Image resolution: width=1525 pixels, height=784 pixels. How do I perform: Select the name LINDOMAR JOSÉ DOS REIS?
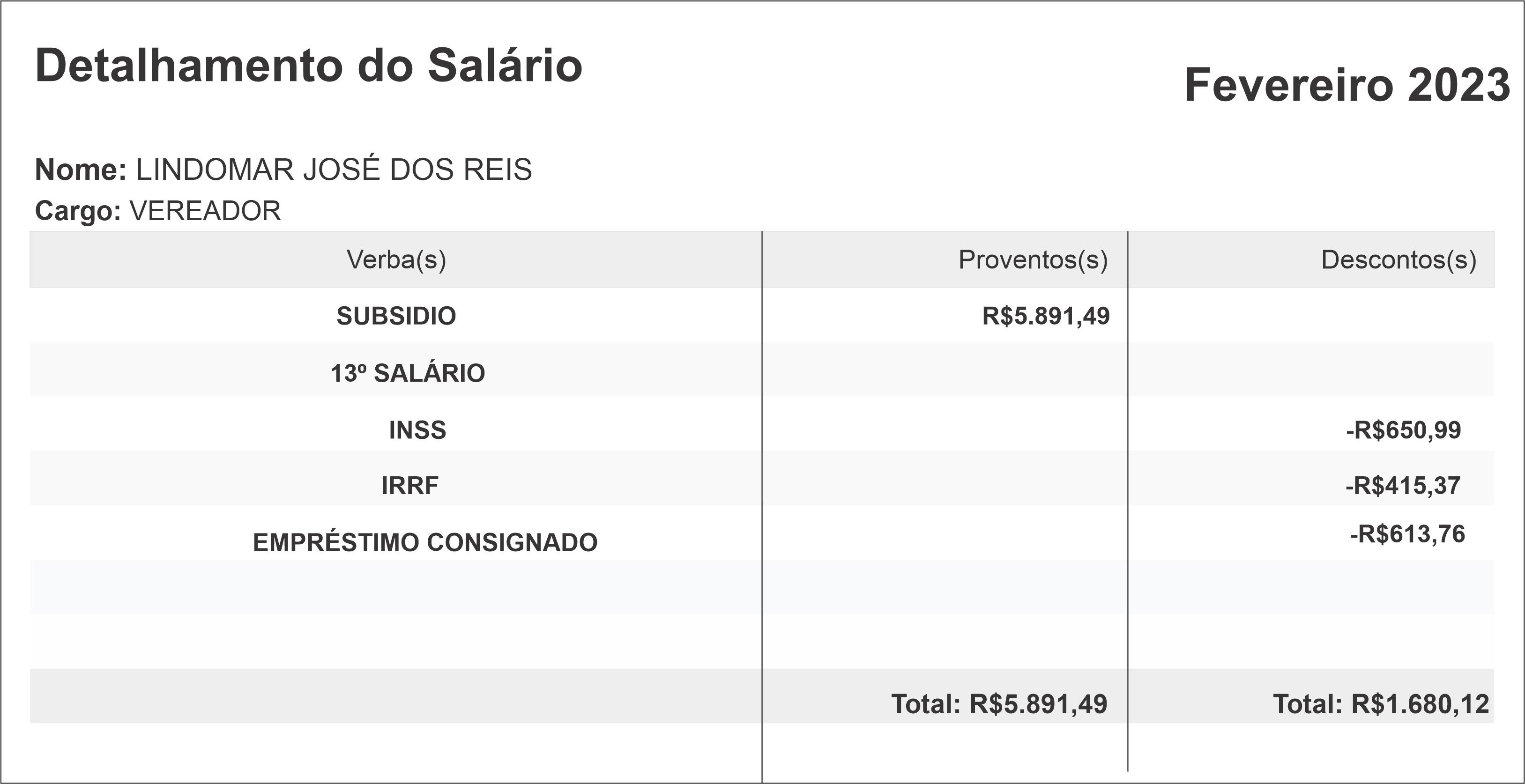click(x=334, y=170)
